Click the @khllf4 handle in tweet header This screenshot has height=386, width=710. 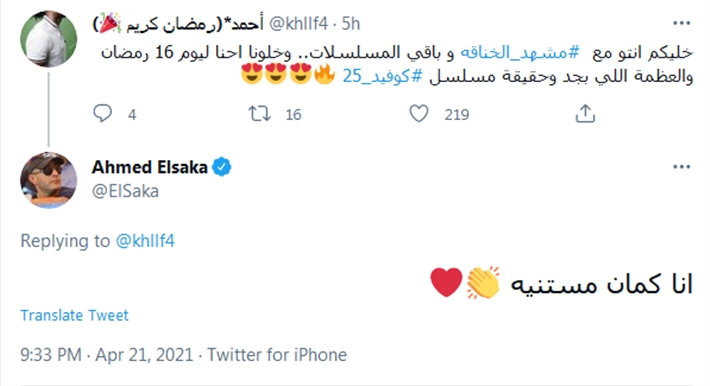click(x=298, y=24)
